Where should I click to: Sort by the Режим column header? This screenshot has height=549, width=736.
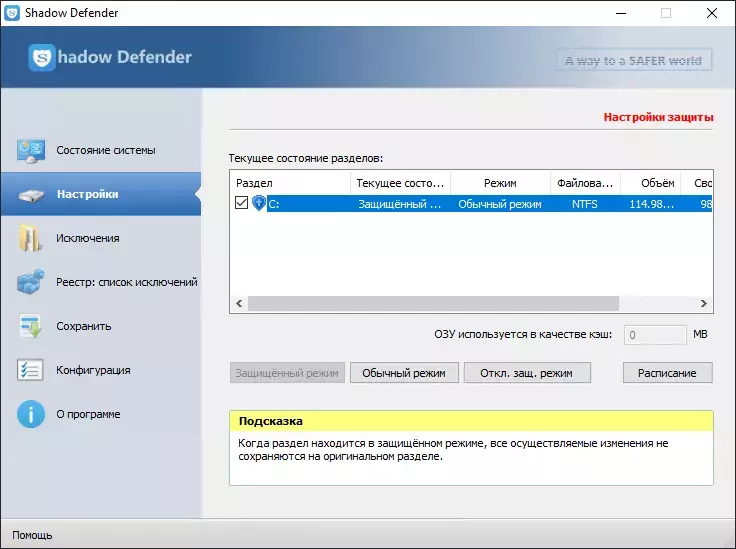point(500,183)
